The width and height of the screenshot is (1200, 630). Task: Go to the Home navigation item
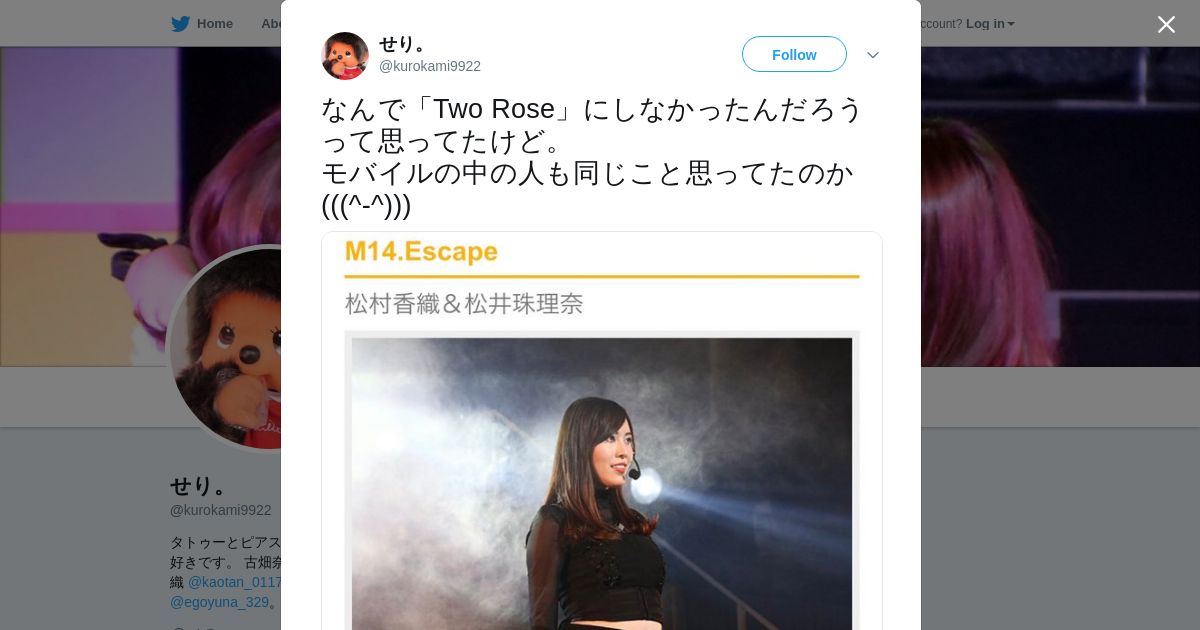point(202,24)
